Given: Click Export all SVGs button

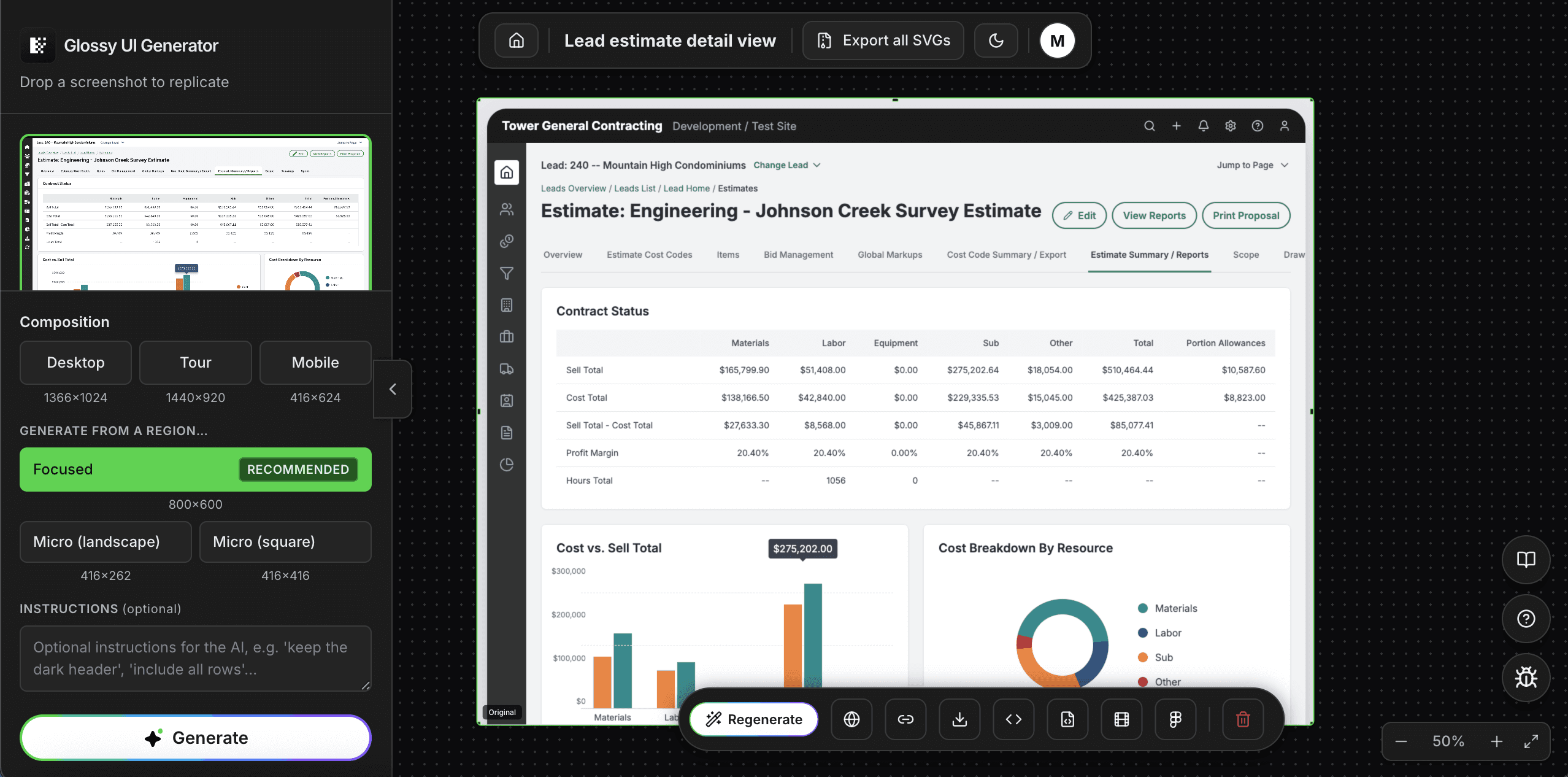Looking at the screenshot, I should (883, 41).
